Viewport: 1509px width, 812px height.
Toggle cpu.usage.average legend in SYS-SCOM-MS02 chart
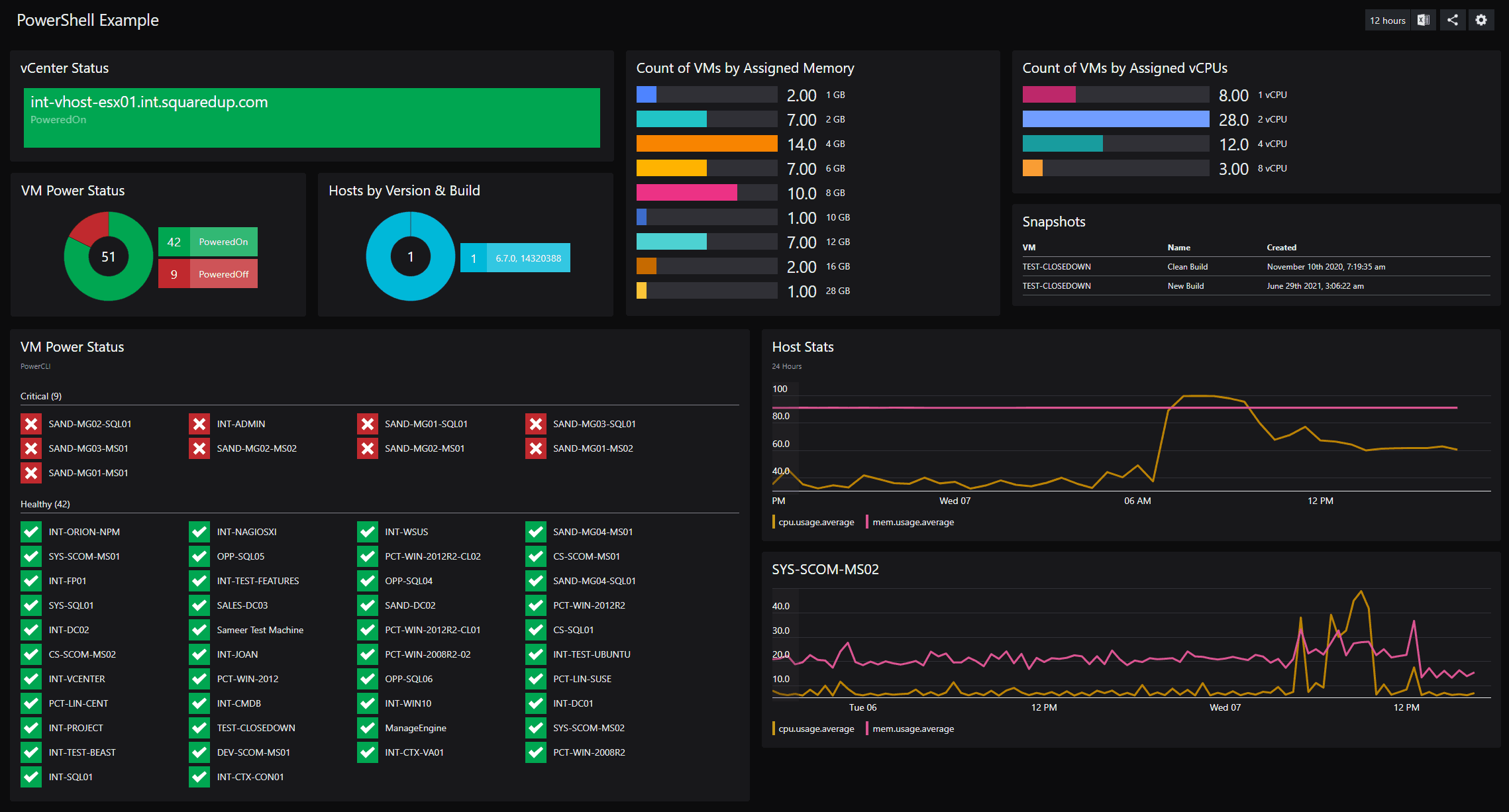813,729
